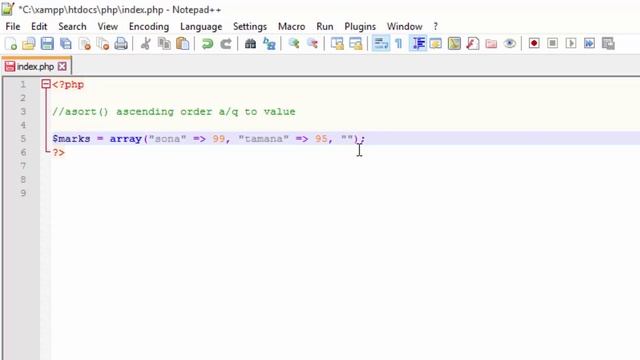Close all documents toolbar icon

(x=103, y=43)
